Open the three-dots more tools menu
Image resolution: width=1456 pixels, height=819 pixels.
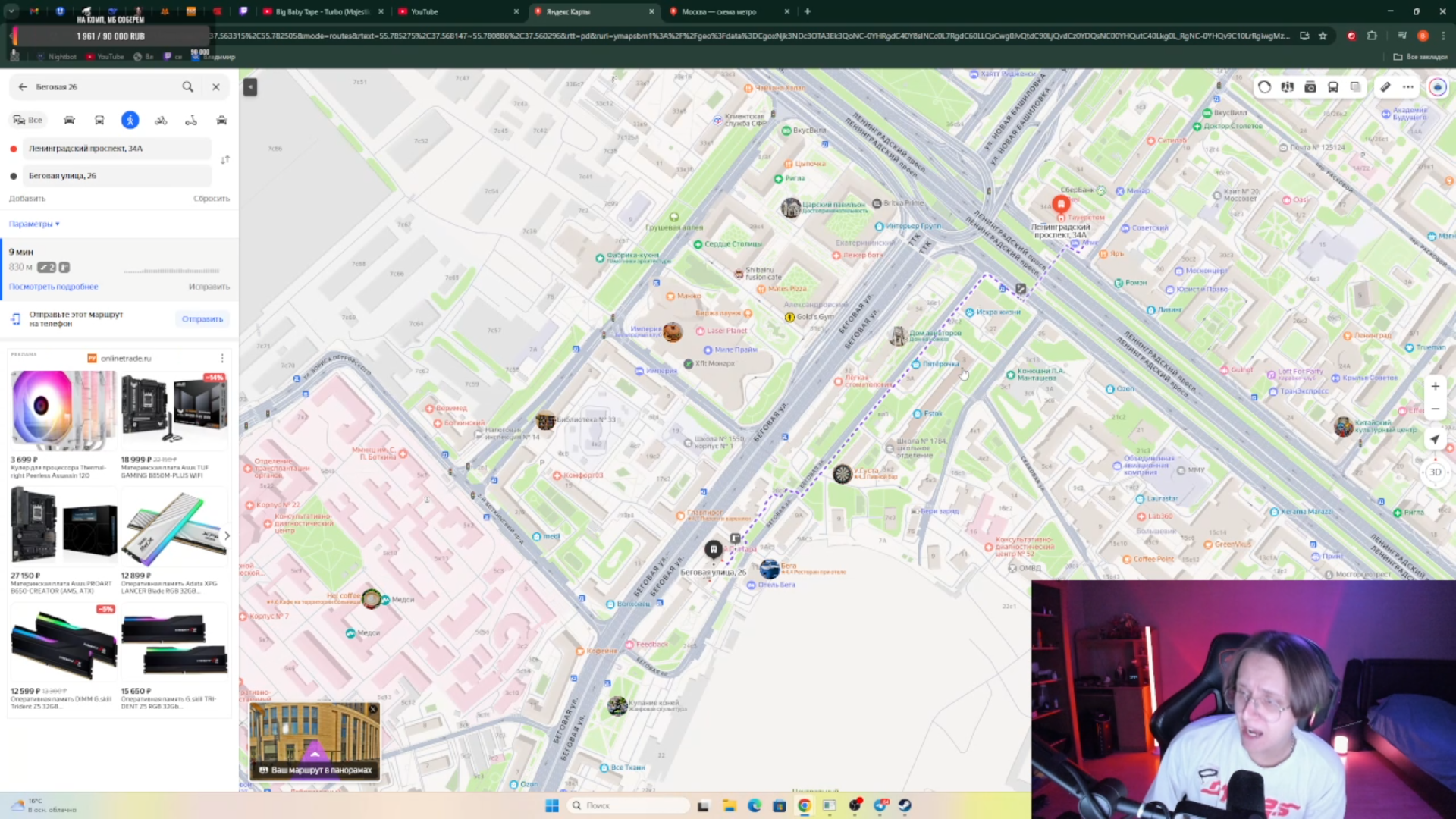(x=1408, y=87)
